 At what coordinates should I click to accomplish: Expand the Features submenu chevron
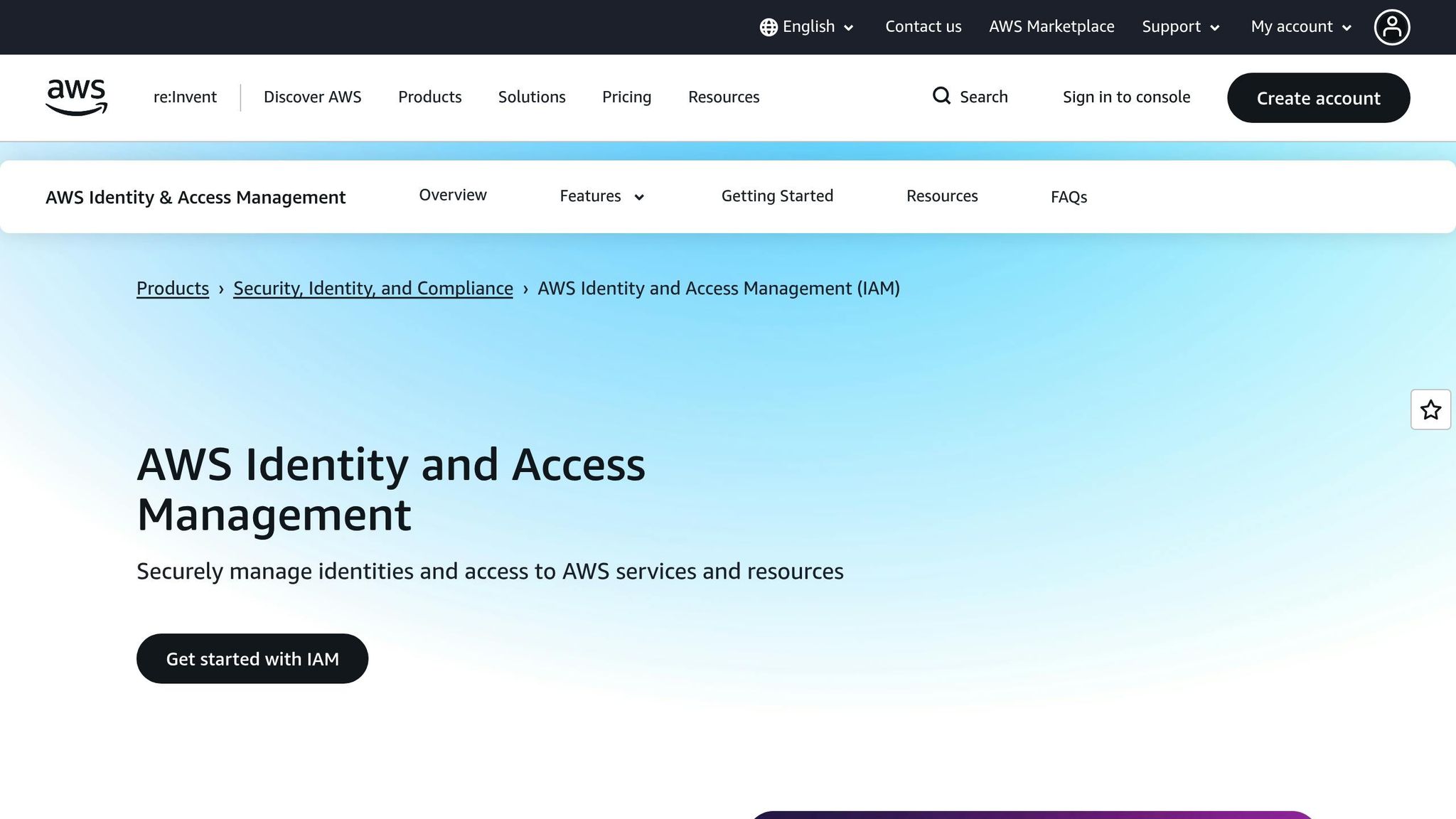point(638,197)
